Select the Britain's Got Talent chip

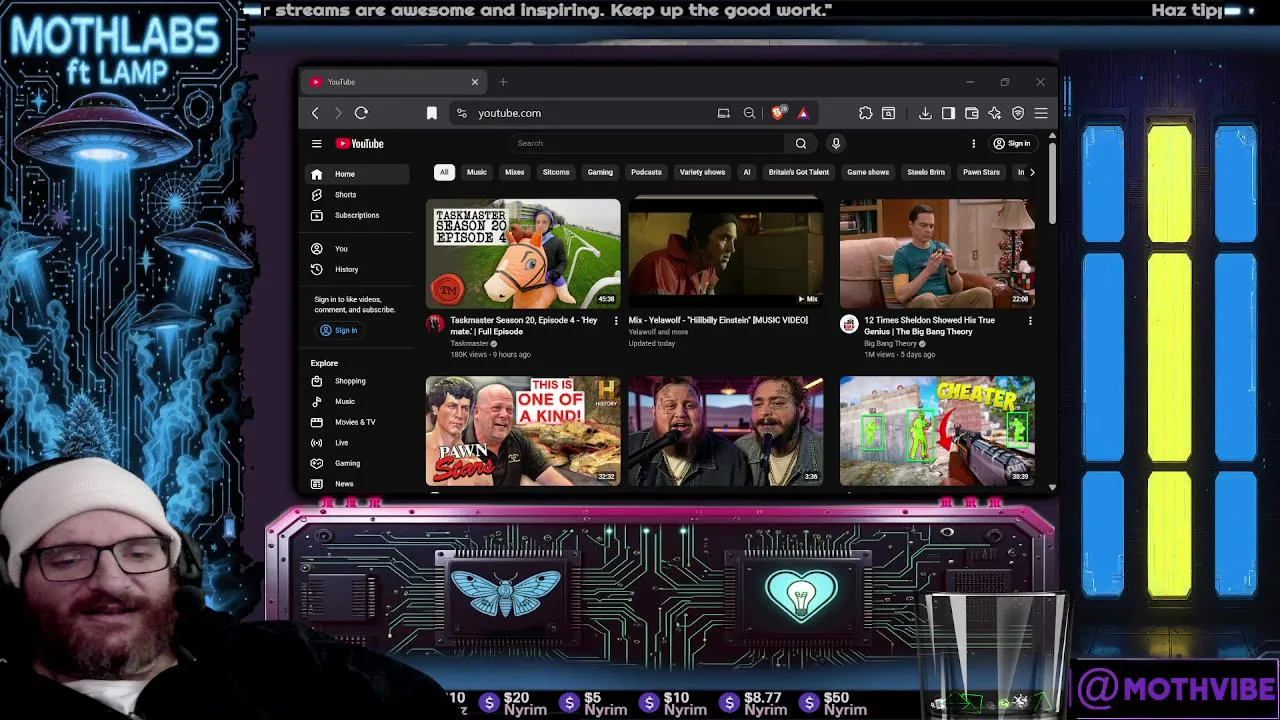pyautogui.click(x=799, y=172)
